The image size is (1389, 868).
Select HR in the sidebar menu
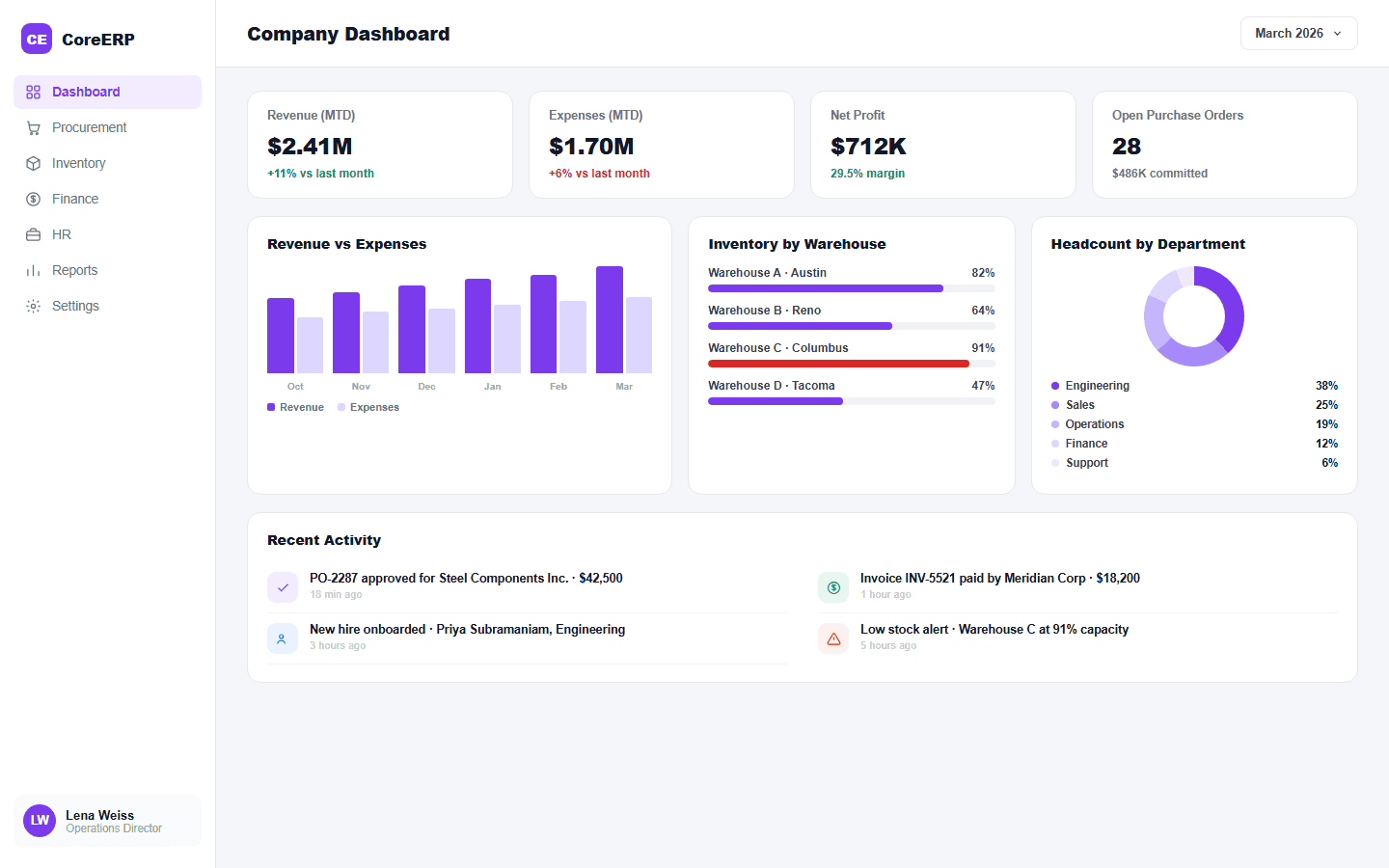[x=107, y=234]
